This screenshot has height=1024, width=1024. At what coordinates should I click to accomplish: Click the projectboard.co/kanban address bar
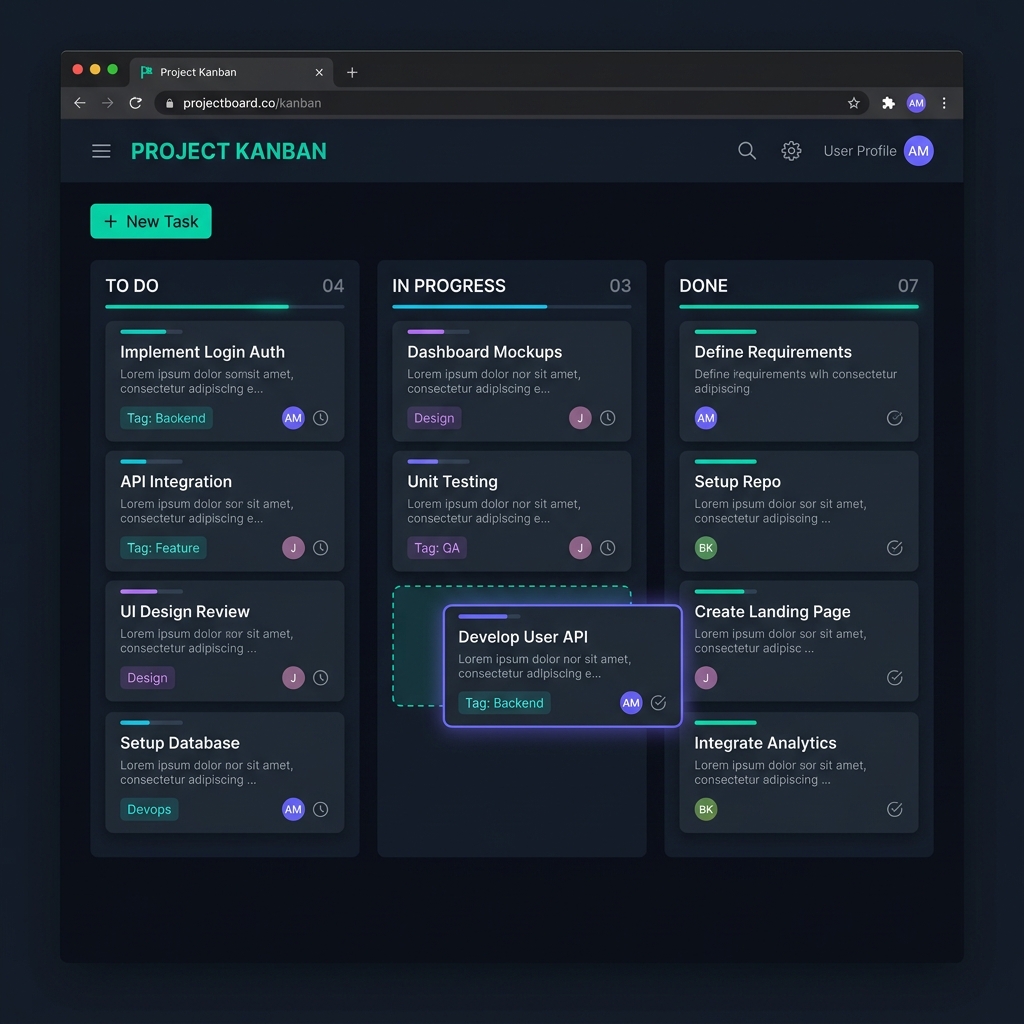coord(512,103)
